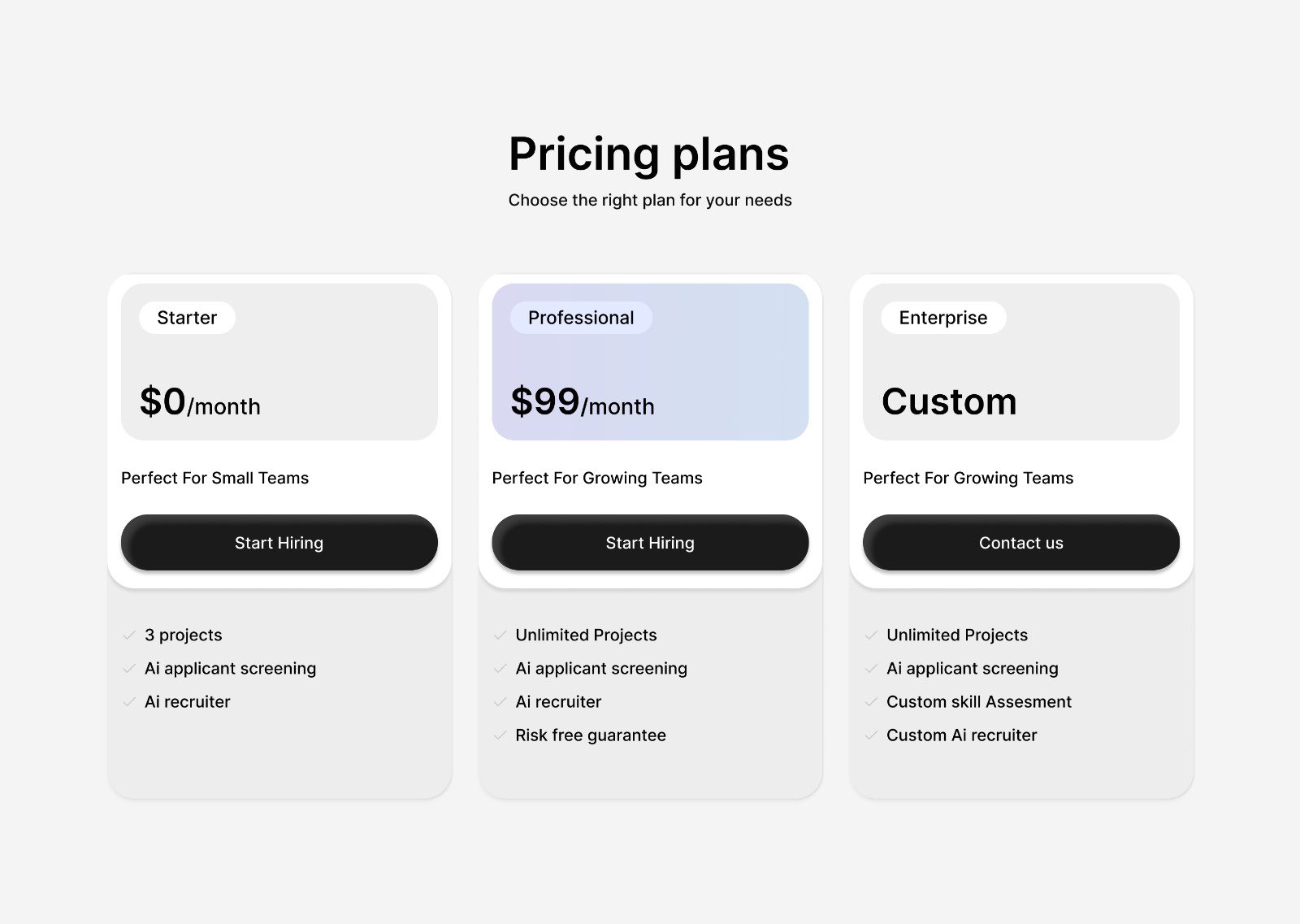
Task: Click the "Contact us" button
Action: 1020,543
